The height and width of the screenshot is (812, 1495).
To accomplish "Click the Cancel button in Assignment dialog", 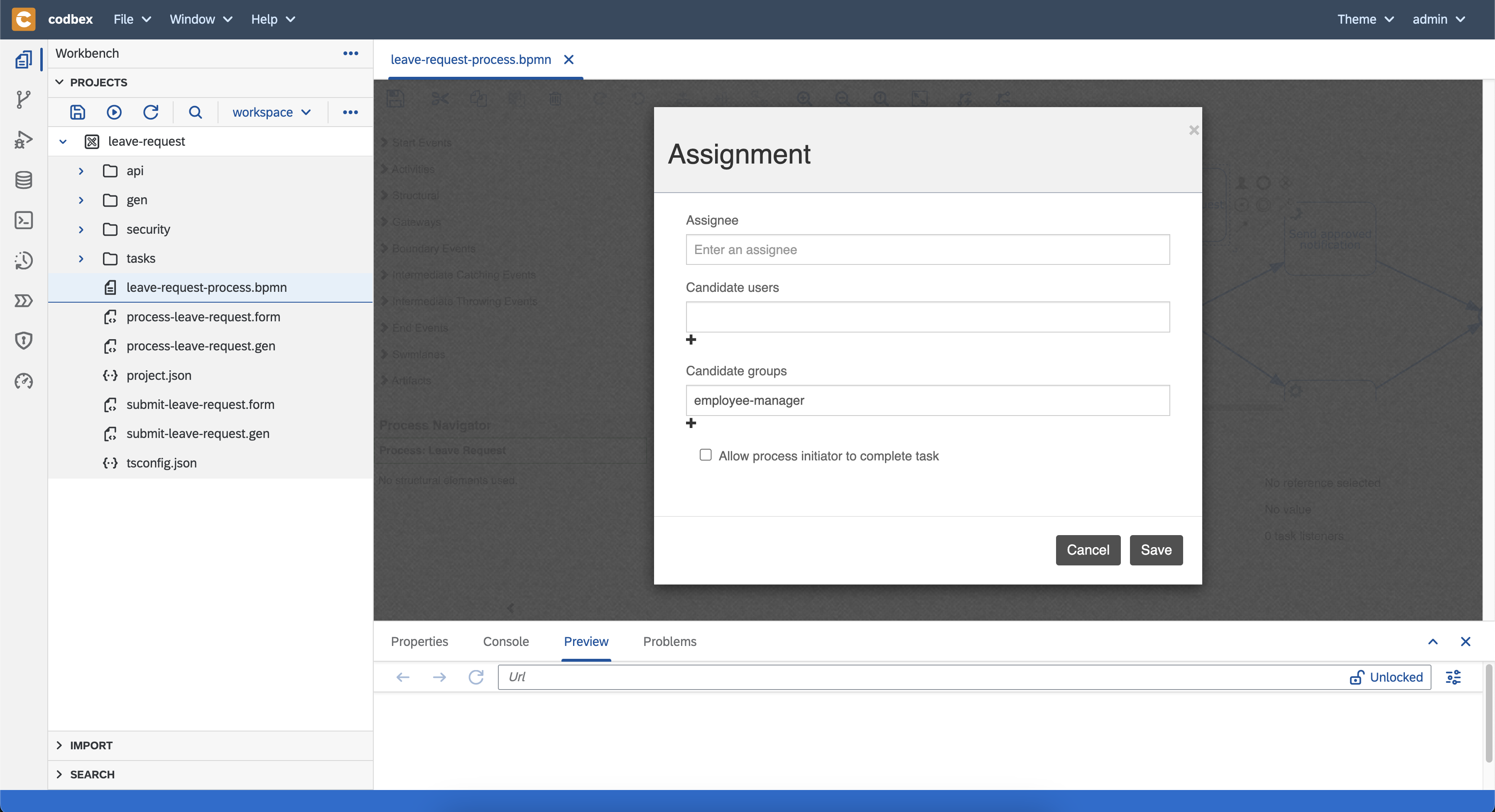I will [1088, 550].
